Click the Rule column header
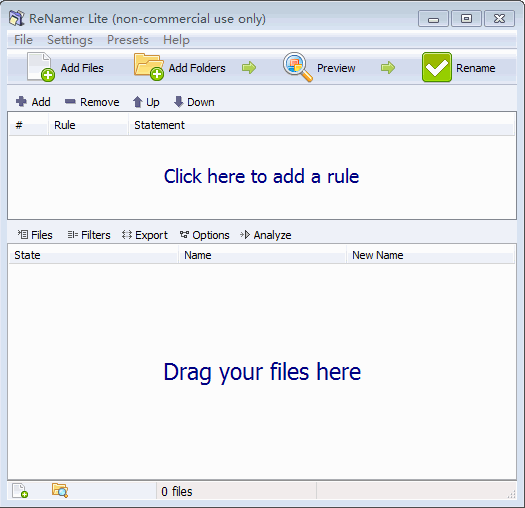 tap(88, 125)
